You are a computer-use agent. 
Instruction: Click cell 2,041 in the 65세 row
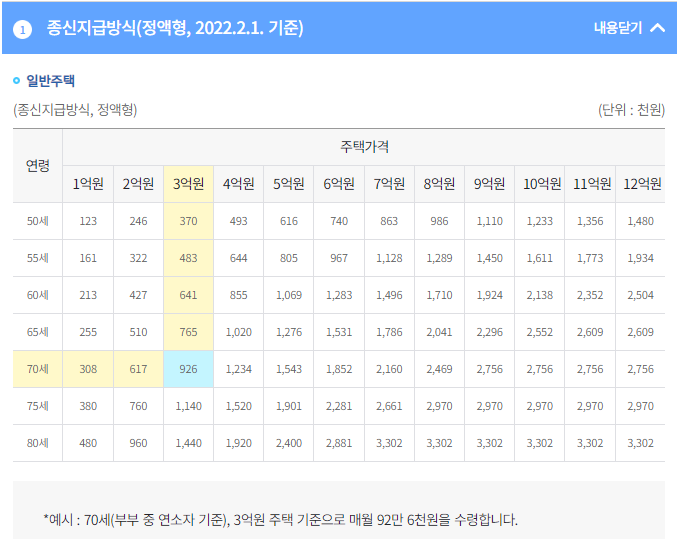tap(439, 332)
